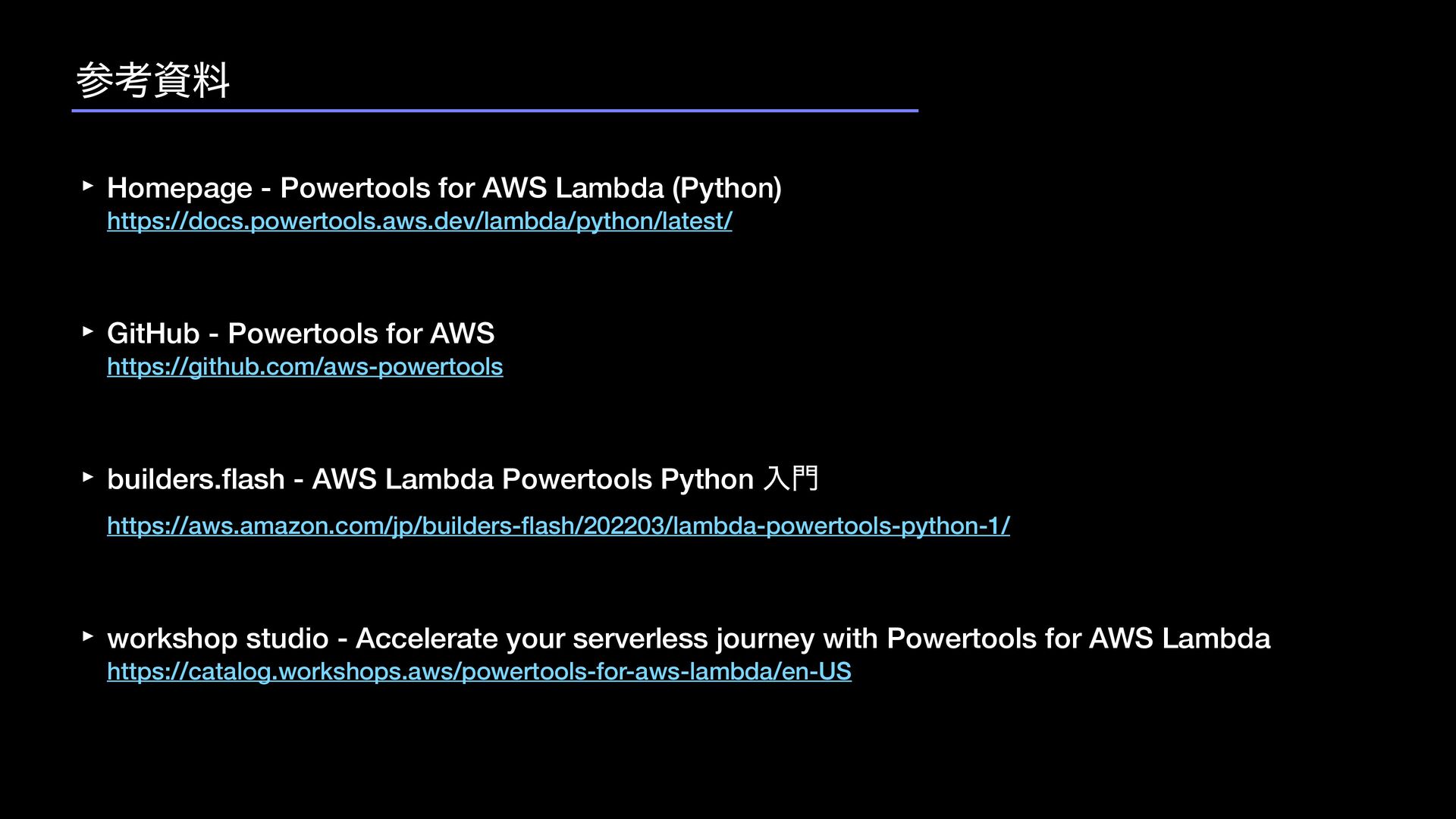Click the purple underline below the title
Image resolution: width=1456 pixels, height=819 pixels.
(x=495, y=111)
